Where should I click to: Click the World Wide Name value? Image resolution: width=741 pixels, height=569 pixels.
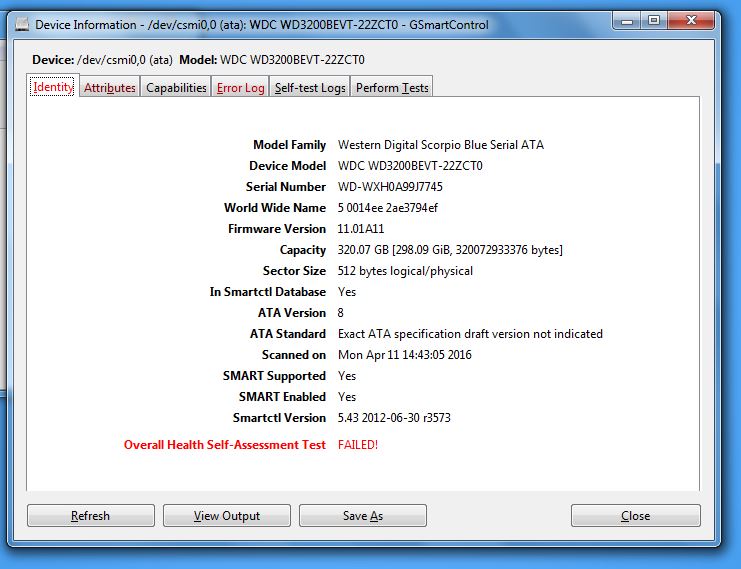point(388,208)
